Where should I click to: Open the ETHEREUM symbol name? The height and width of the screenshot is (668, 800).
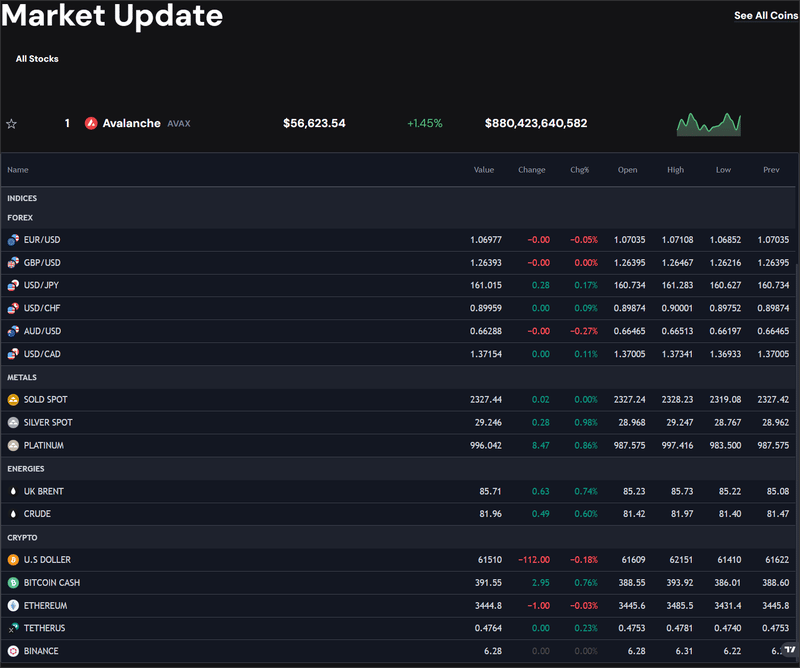coord(45,606)
